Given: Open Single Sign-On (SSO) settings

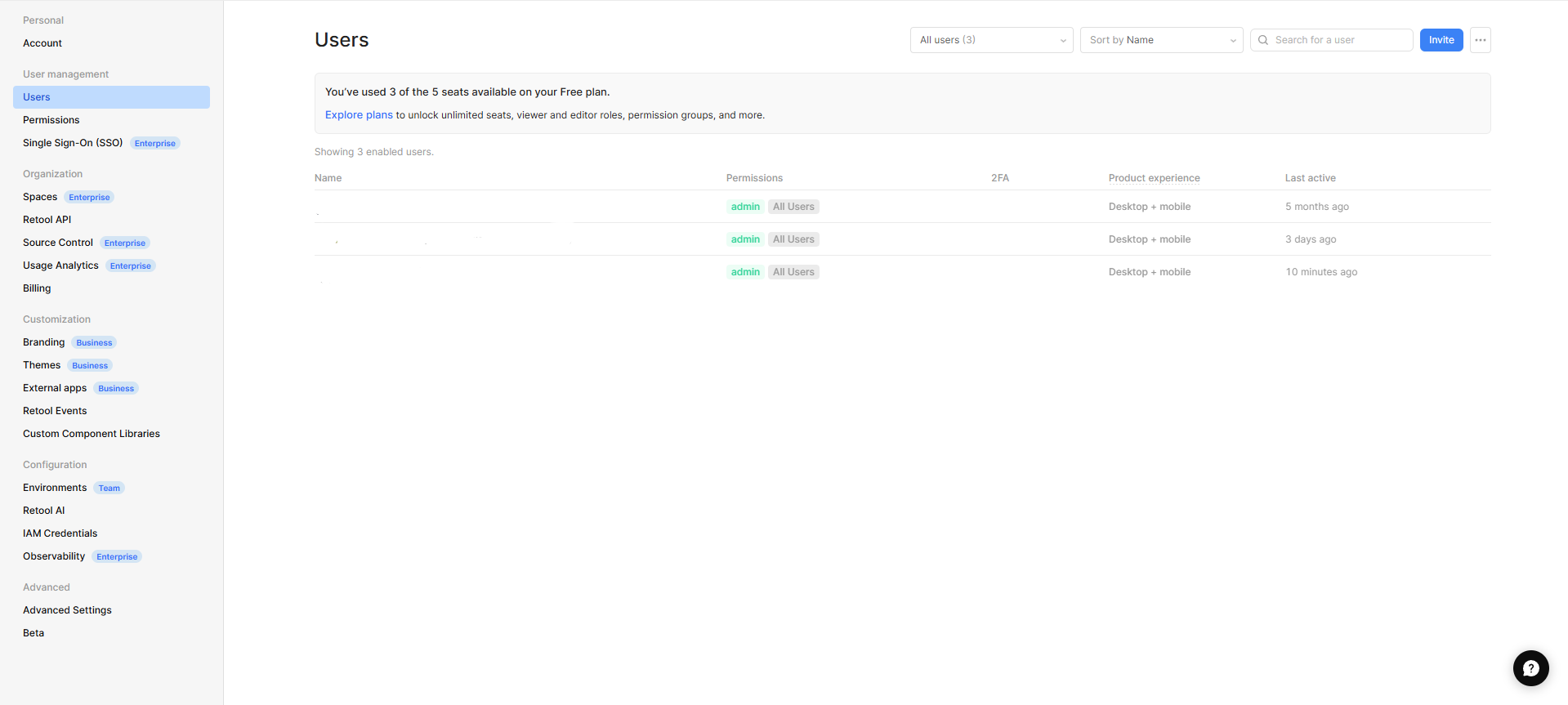Looking at the screenshot, I should point(73,143).
